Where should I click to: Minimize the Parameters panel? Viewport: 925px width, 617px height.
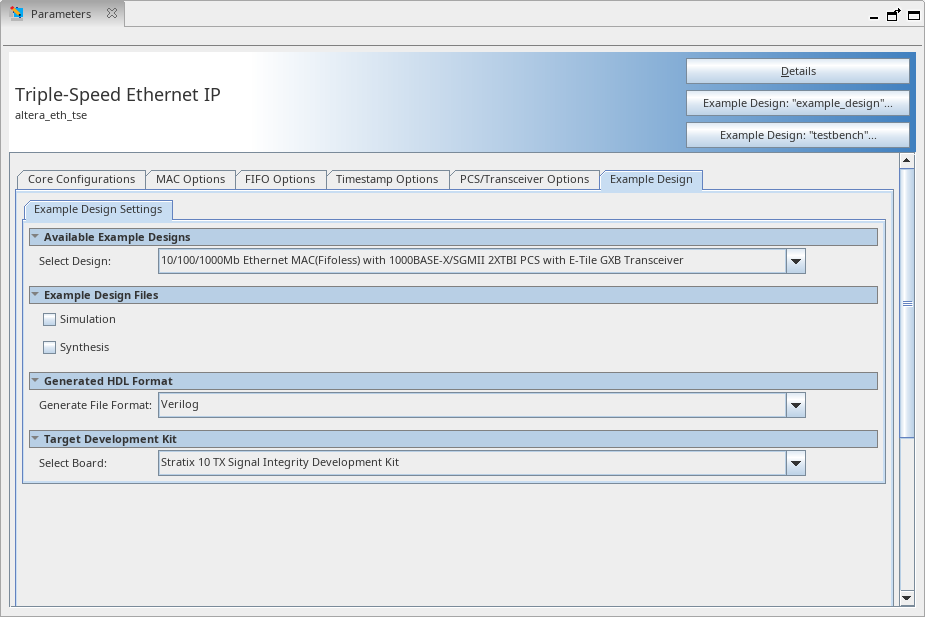(x=874, y=17)
